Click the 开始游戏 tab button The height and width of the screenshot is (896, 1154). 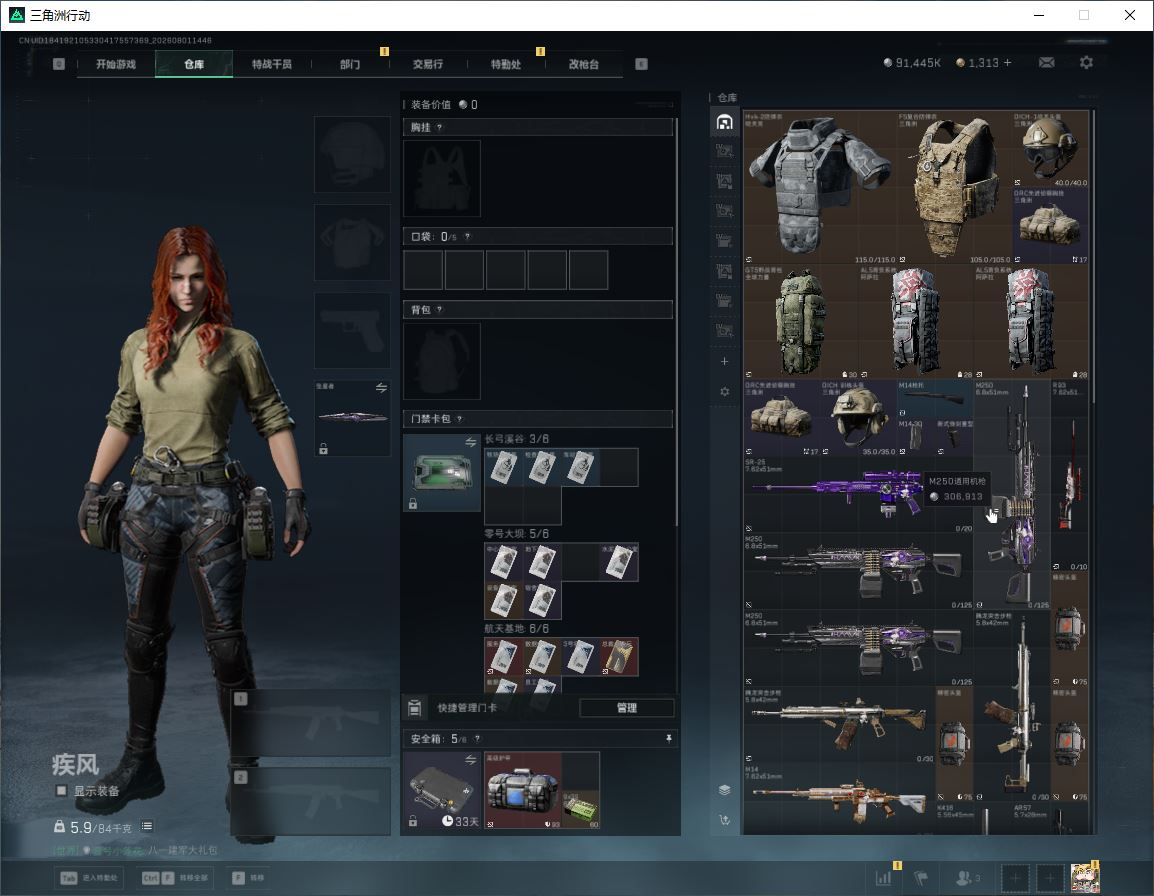click(116, 64)
